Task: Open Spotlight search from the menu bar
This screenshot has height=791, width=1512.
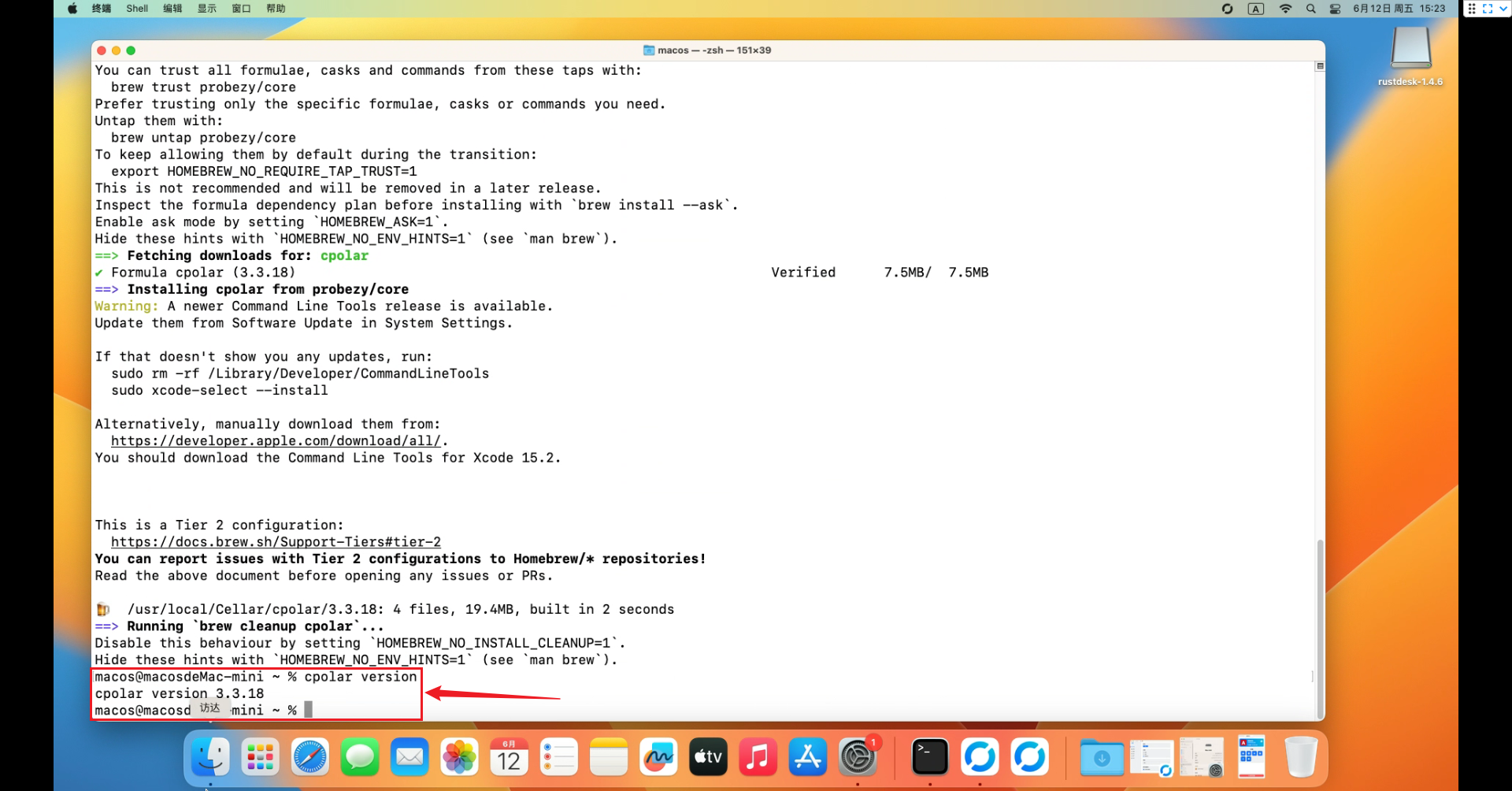Action: tap(1311, 9)
